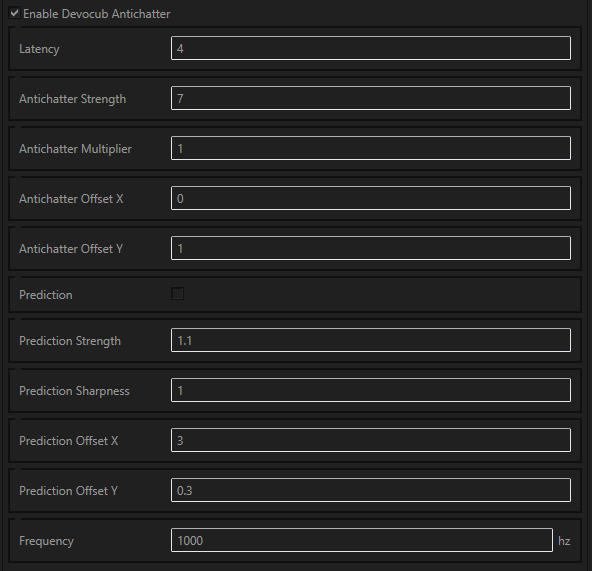This screenshot has height=571, width=592.
Task: Click the Prediction Offset Y label text
Action: click(68, 491)
